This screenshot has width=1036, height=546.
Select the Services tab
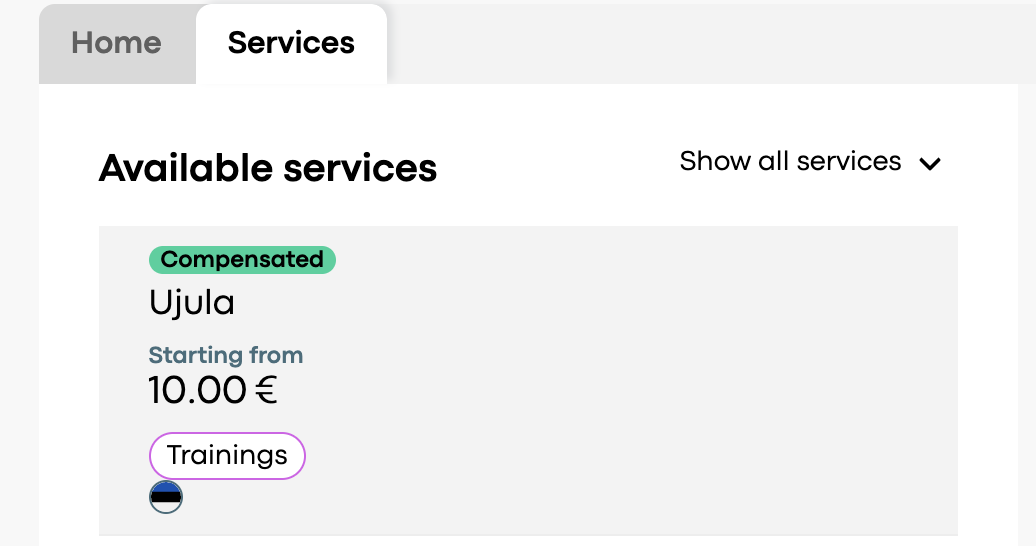pos(291,44)
